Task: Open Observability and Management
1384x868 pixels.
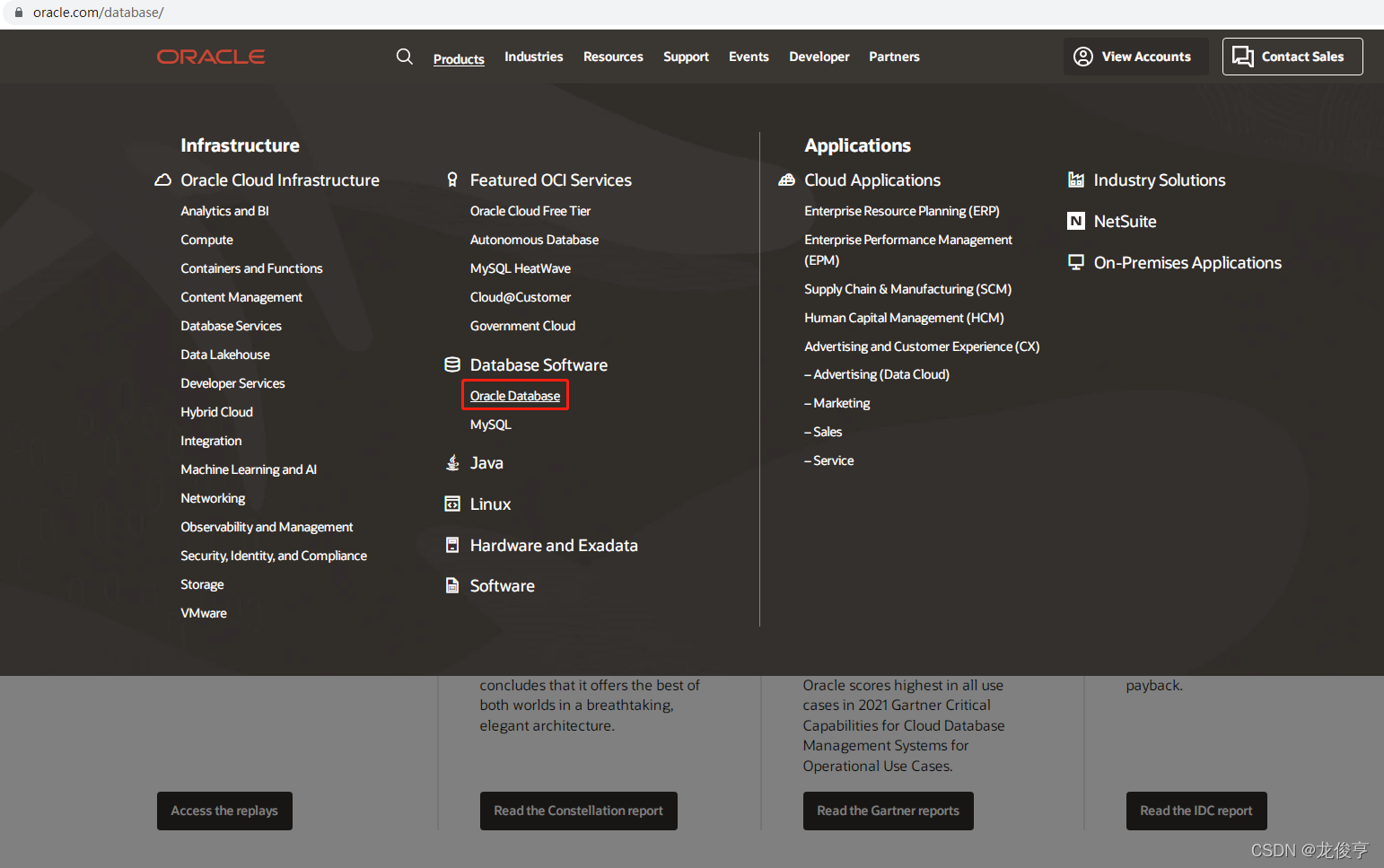Action: (267, 527)
